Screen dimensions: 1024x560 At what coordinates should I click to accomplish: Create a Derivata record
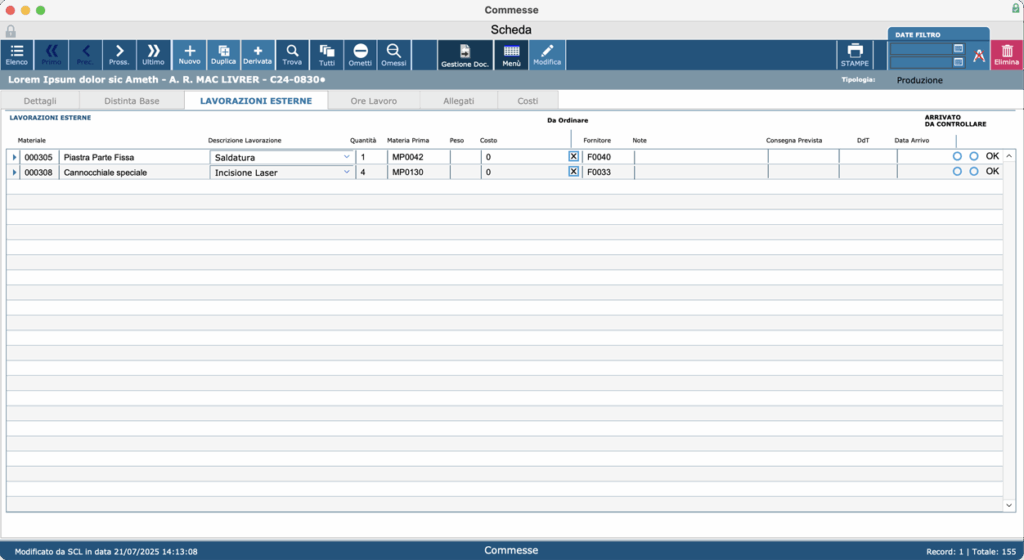(257, 55)
